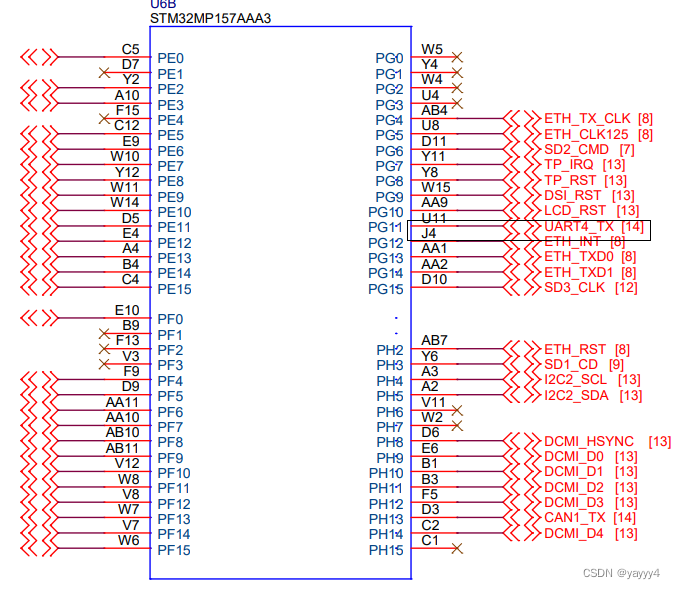Click the DCMI_HSYNC net label
This screenshot has width=675, height=589.
(x=589, y=441)
